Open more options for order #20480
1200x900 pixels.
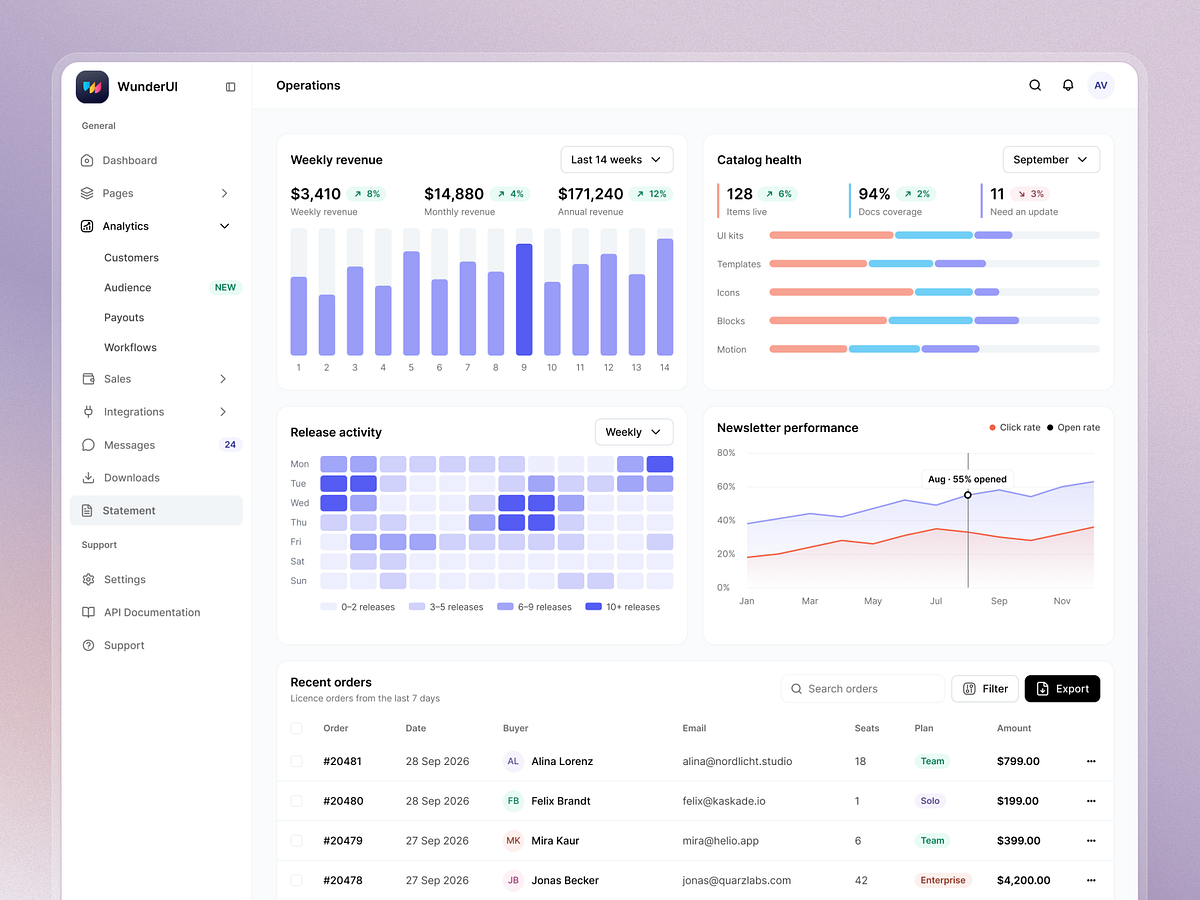pos(1091,801)
